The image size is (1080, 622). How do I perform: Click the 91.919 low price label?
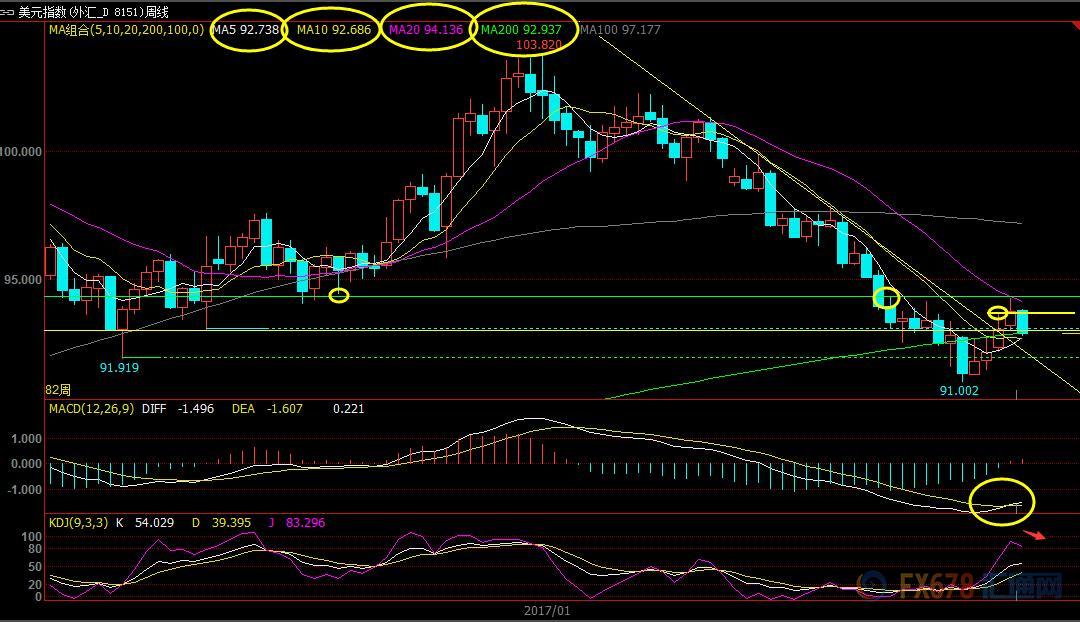[119, 368]
